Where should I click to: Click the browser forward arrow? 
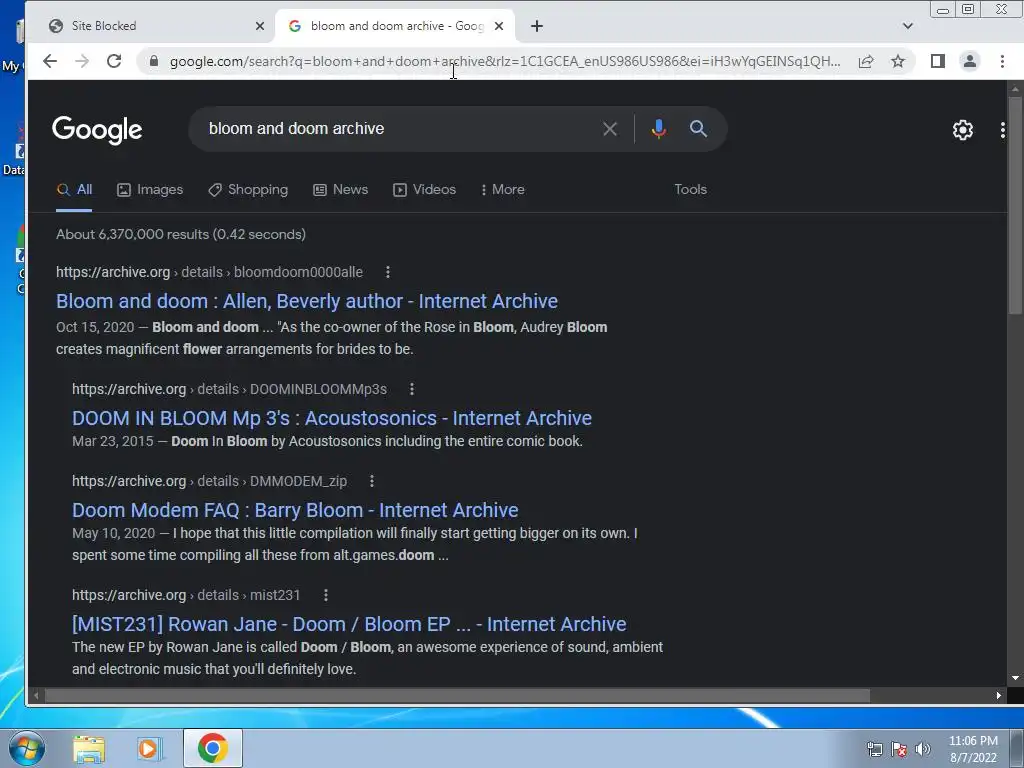[x=82, y=61]
